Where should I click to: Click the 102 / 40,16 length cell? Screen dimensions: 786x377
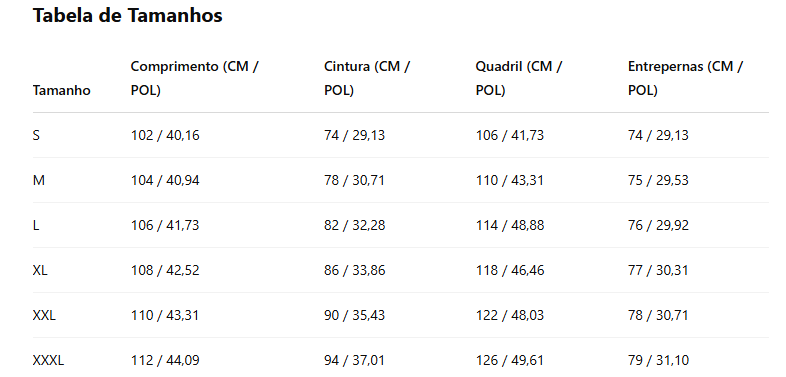coord(165,135)
